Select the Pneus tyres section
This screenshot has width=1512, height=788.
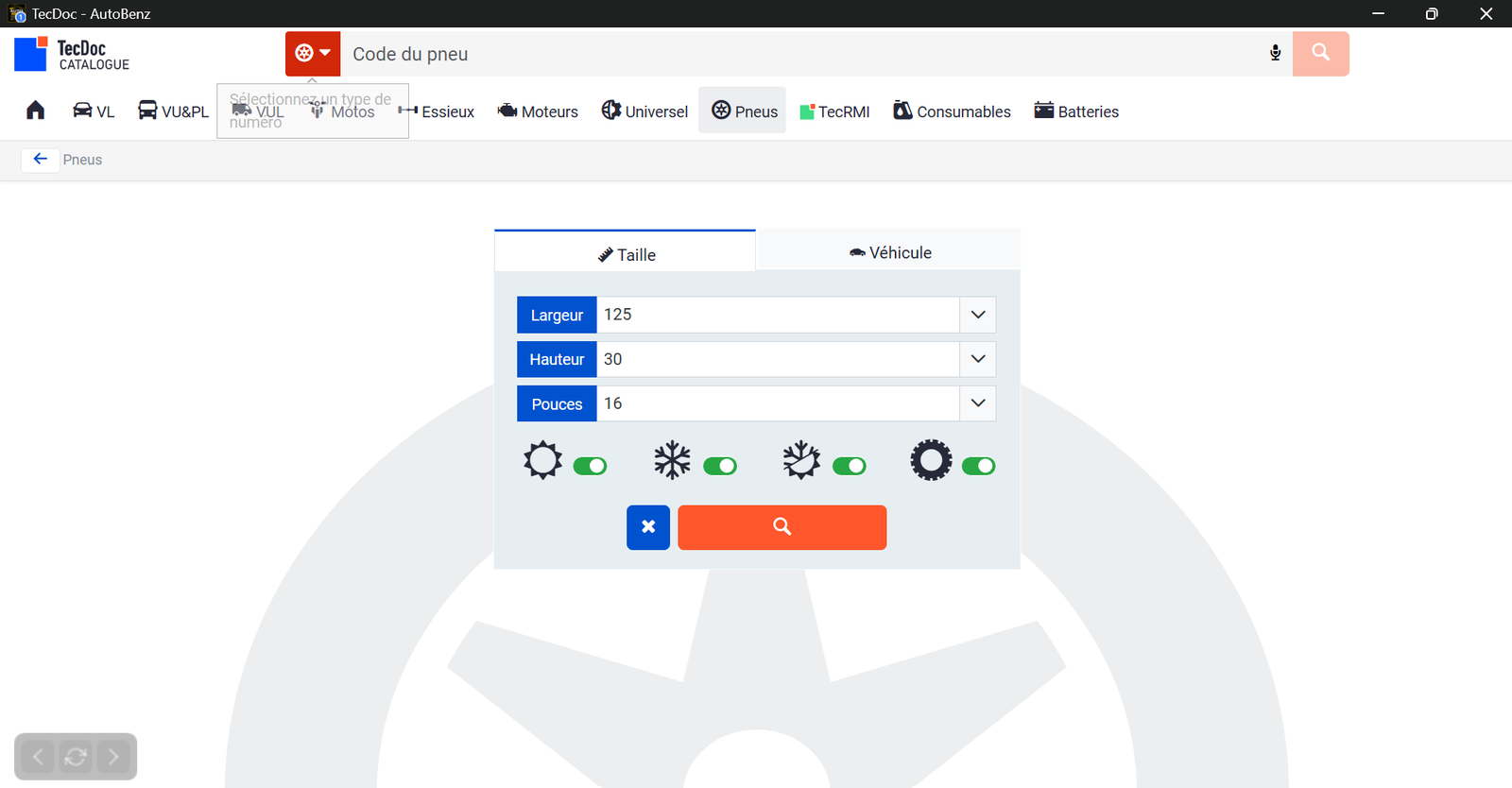[743, 111]
